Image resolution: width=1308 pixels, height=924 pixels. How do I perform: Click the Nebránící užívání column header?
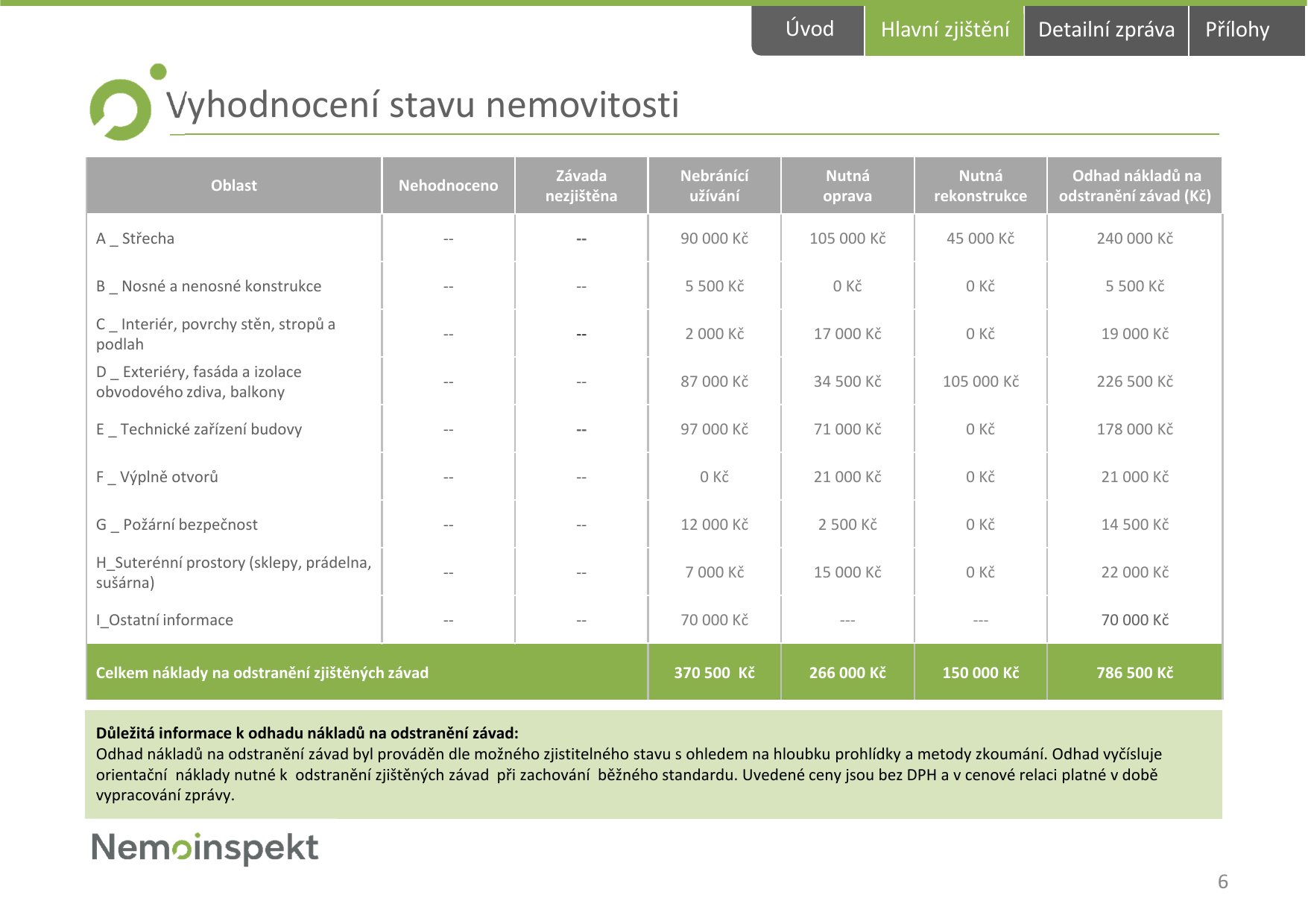pyautogui.click(x=714, y=186)
